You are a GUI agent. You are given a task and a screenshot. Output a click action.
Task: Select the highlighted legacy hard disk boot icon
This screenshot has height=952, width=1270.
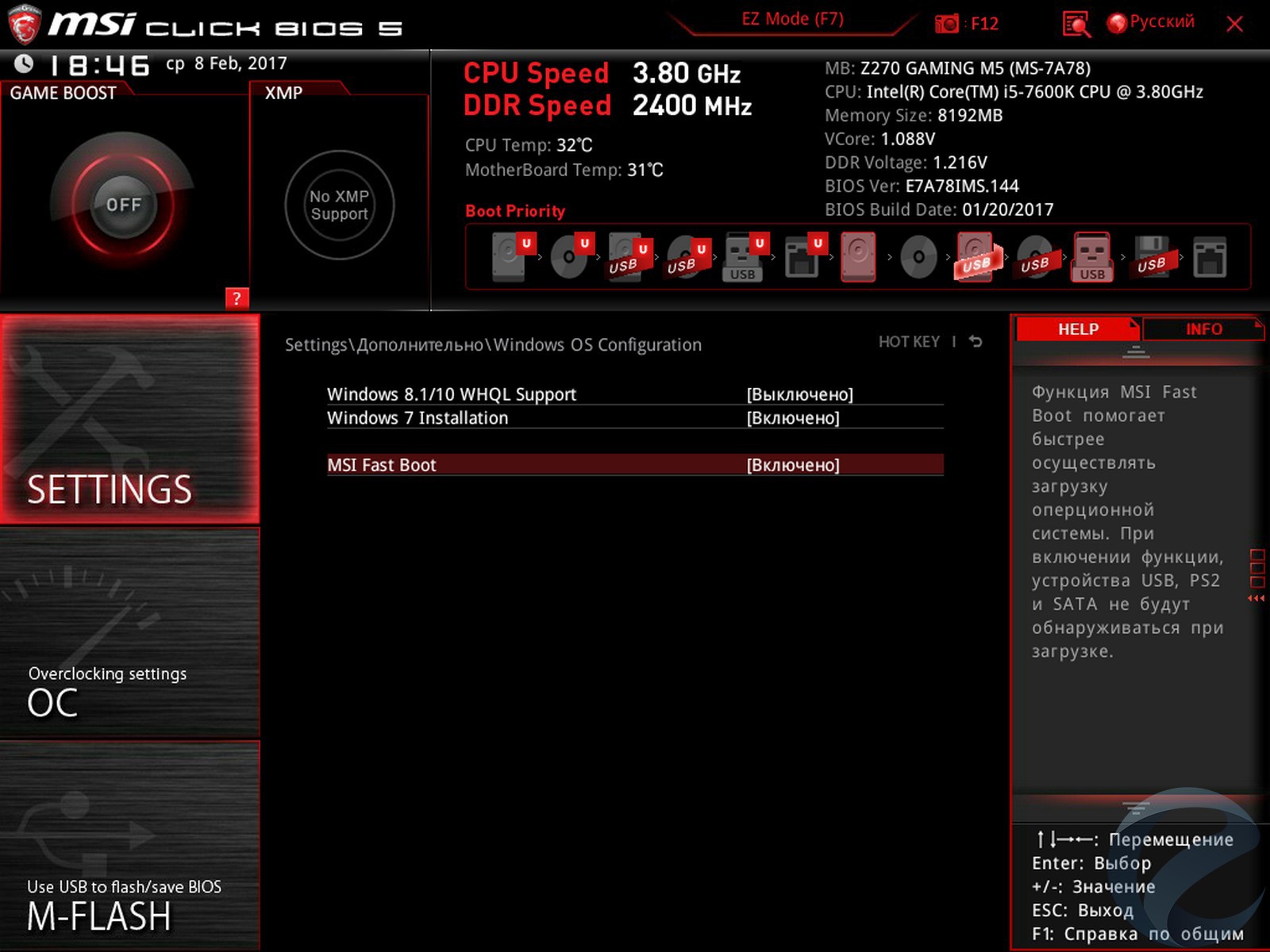(858, 256)
